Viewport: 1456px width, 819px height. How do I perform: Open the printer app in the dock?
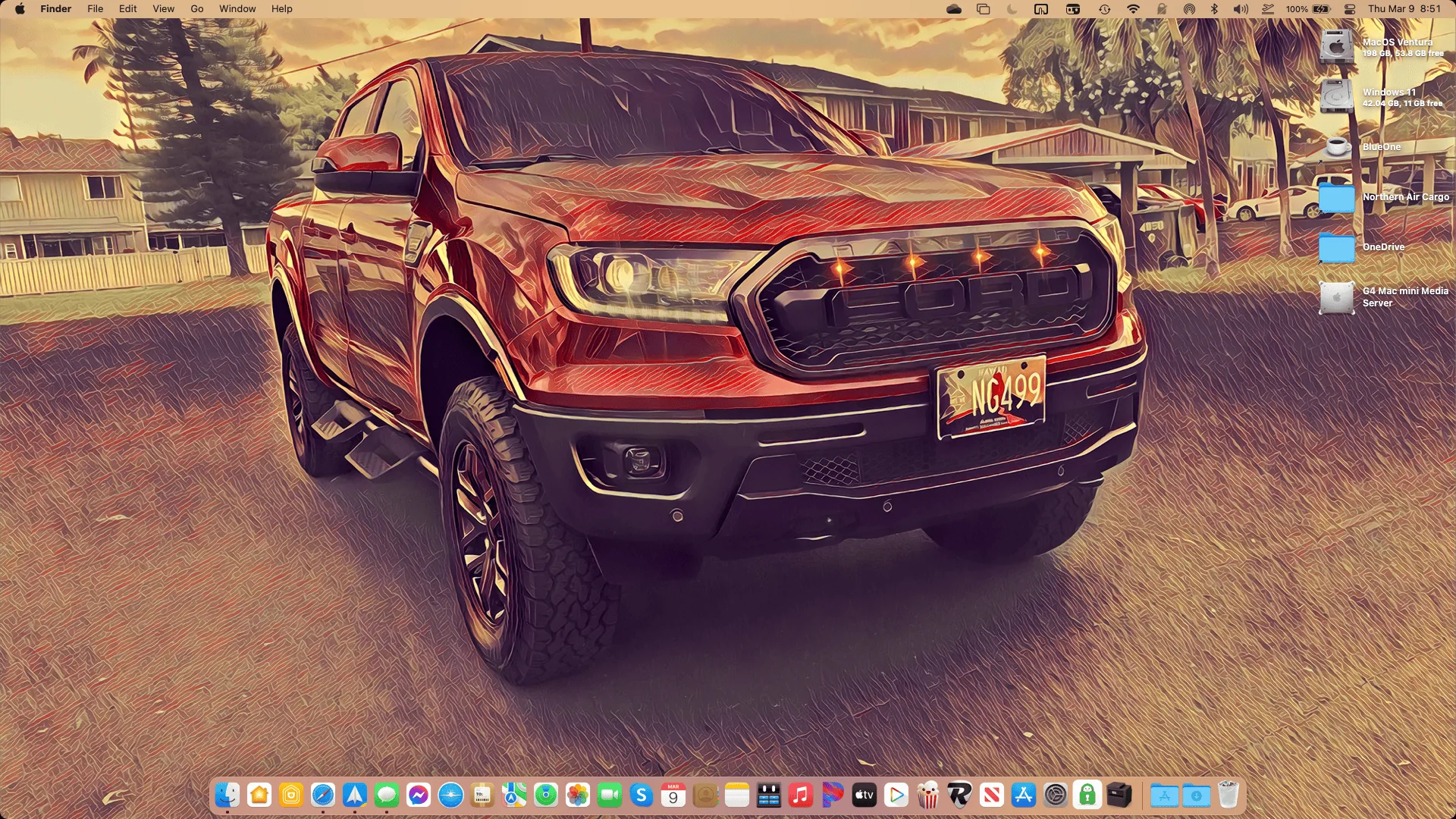coord(1119,795)
